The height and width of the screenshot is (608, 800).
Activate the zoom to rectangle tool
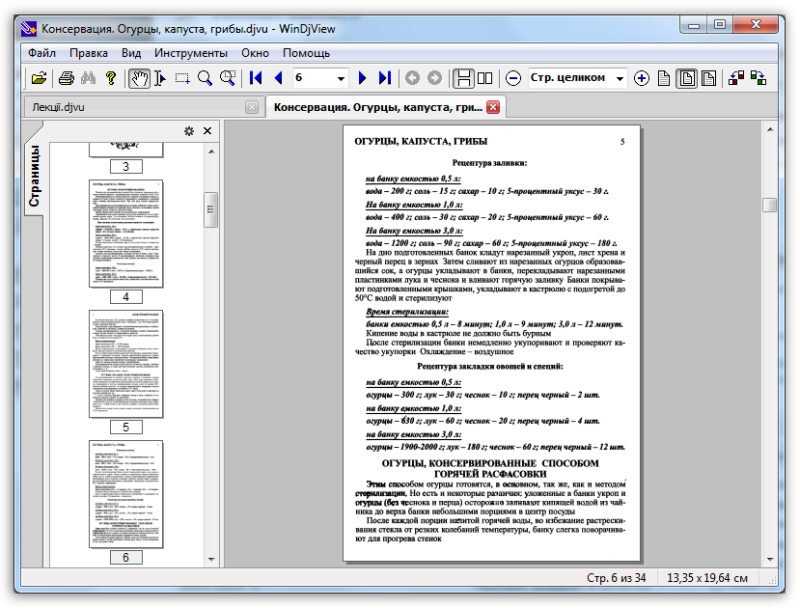(227, 78)
